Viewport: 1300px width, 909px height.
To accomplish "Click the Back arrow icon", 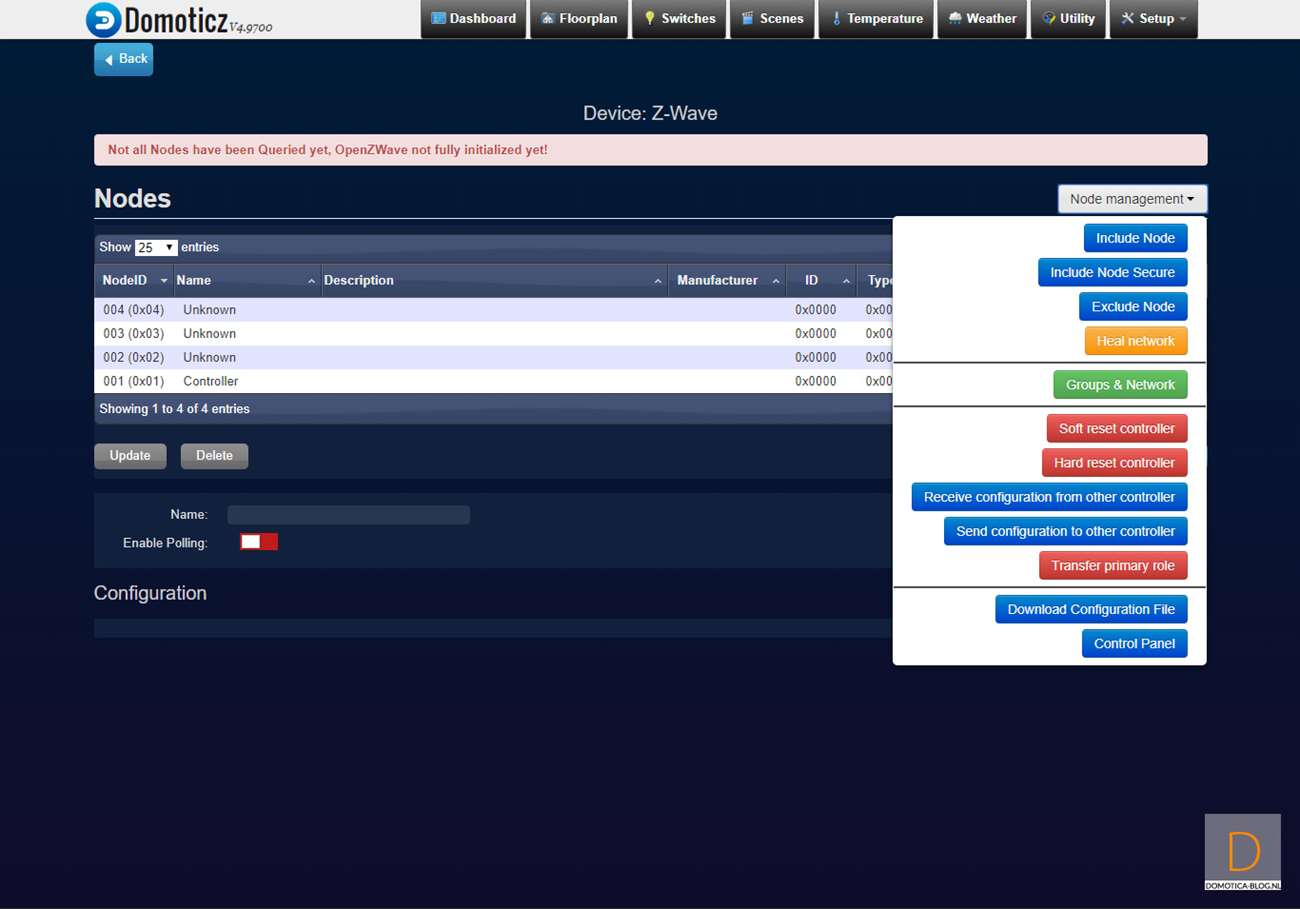I will click(x=108, y=59).
